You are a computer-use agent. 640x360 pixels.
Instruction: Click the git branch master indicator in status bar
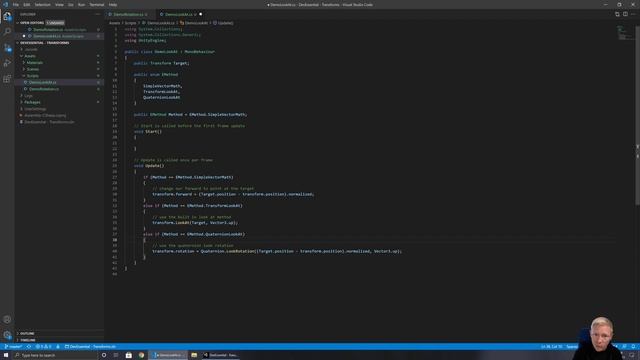pyautogui.click(x=13, y=347)
